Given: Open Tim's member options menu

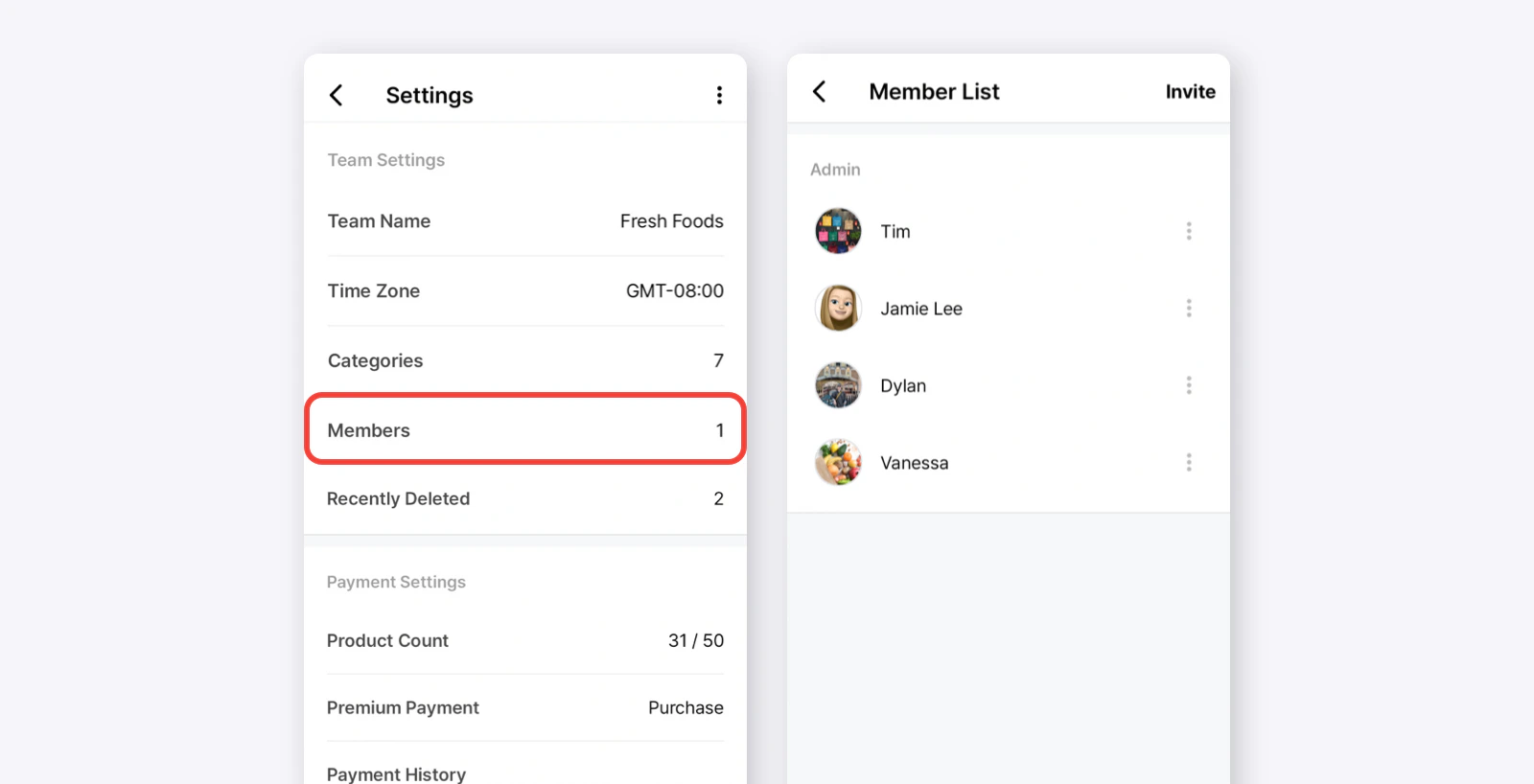Looking at the screenshot, I should [1187, 230].
